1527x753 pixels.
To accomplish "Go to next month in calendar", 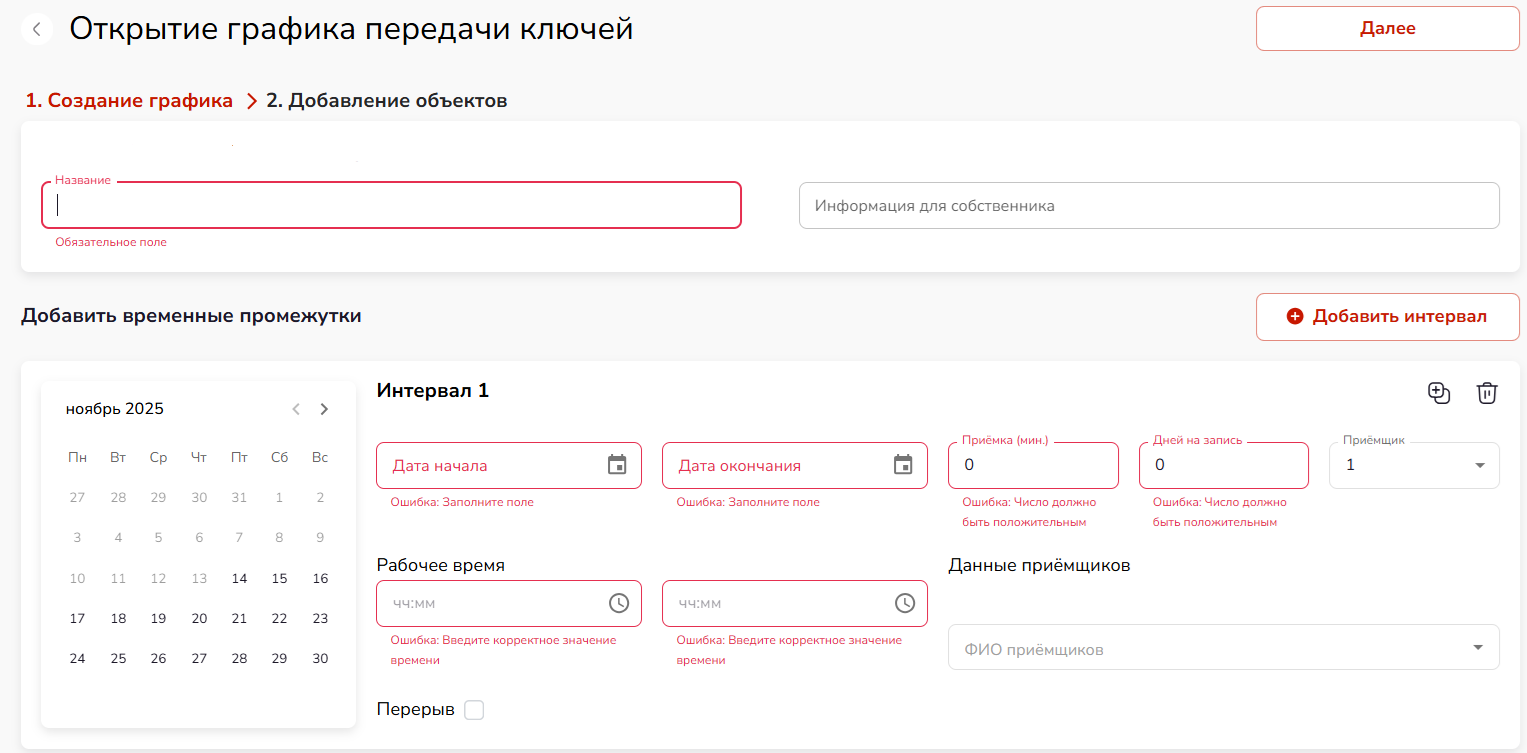I will (324, 409).
